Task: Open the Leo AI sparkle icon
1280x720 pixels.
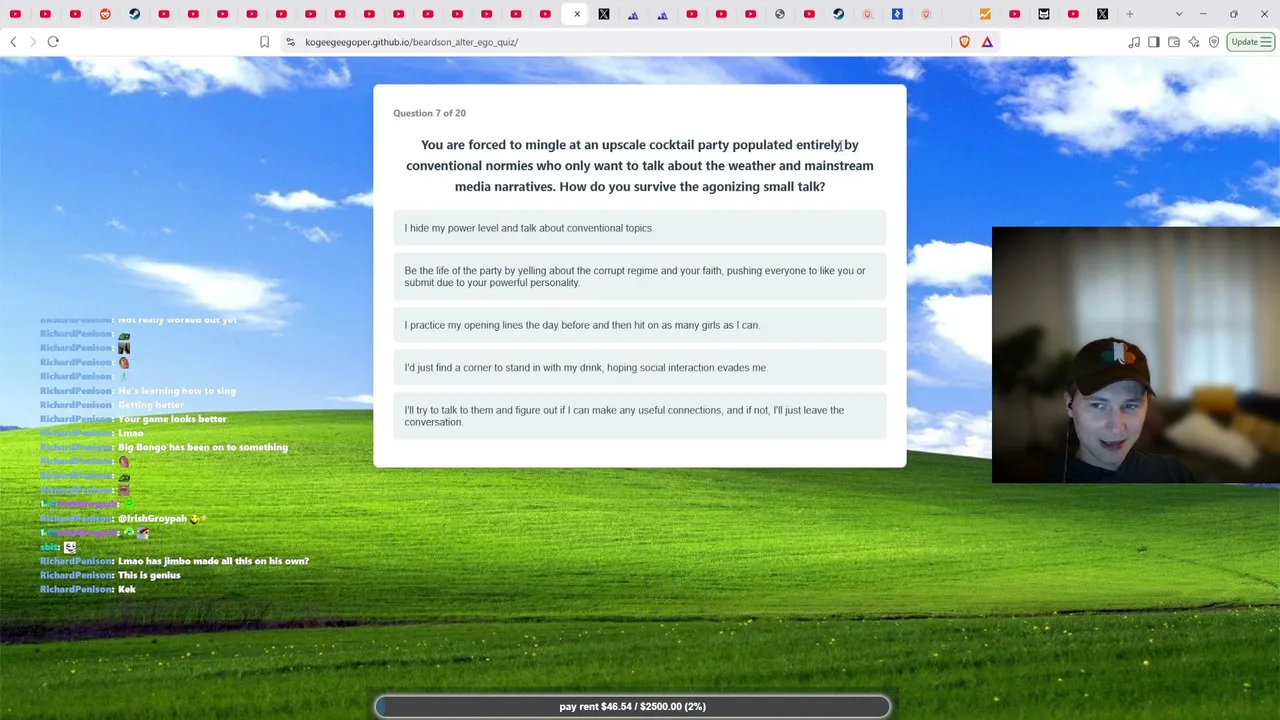Action: click(x=1194, y=42)
